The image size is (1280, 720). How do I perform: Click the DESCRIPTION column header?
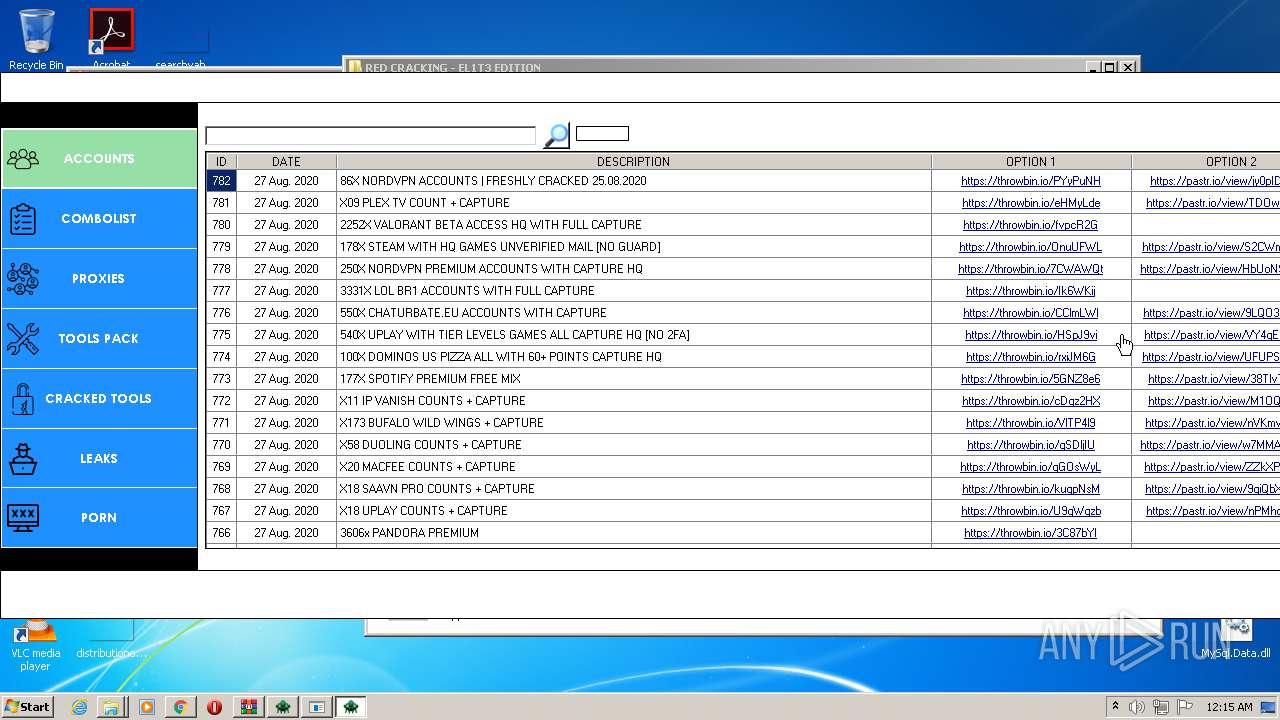(634, 161)
